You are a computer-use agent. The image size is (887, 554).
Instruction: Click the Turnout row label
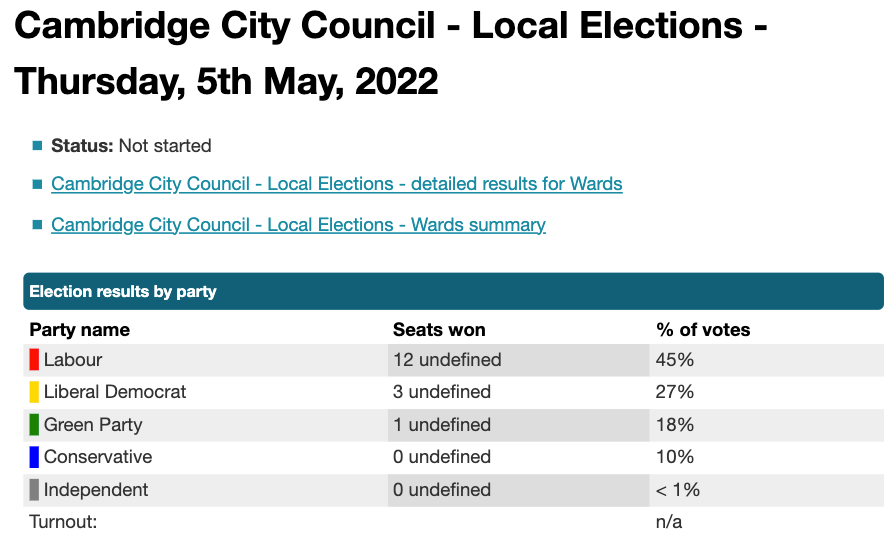[63, 522]
